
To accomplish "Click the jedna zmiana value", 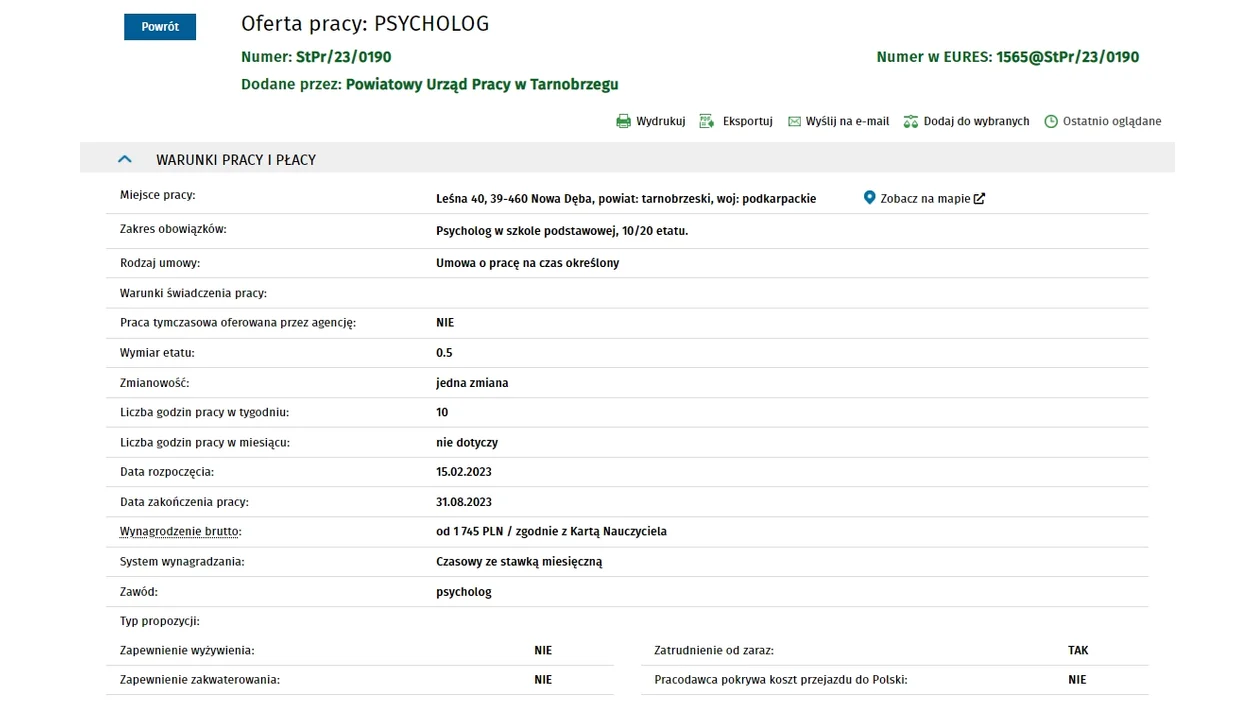I will point(472,383).
